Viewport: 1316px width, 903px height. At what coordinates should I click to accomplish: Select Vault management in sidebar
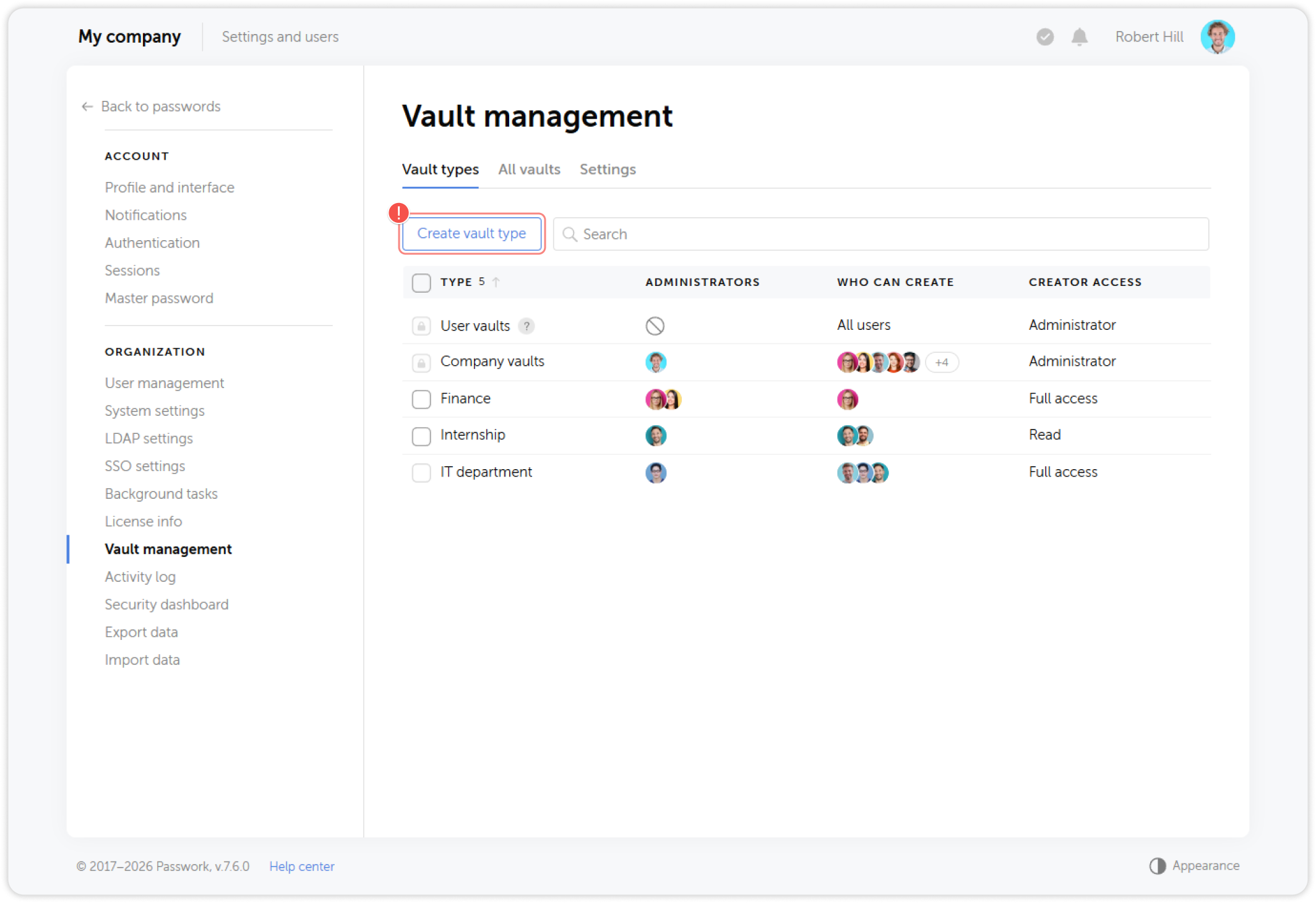168,550
